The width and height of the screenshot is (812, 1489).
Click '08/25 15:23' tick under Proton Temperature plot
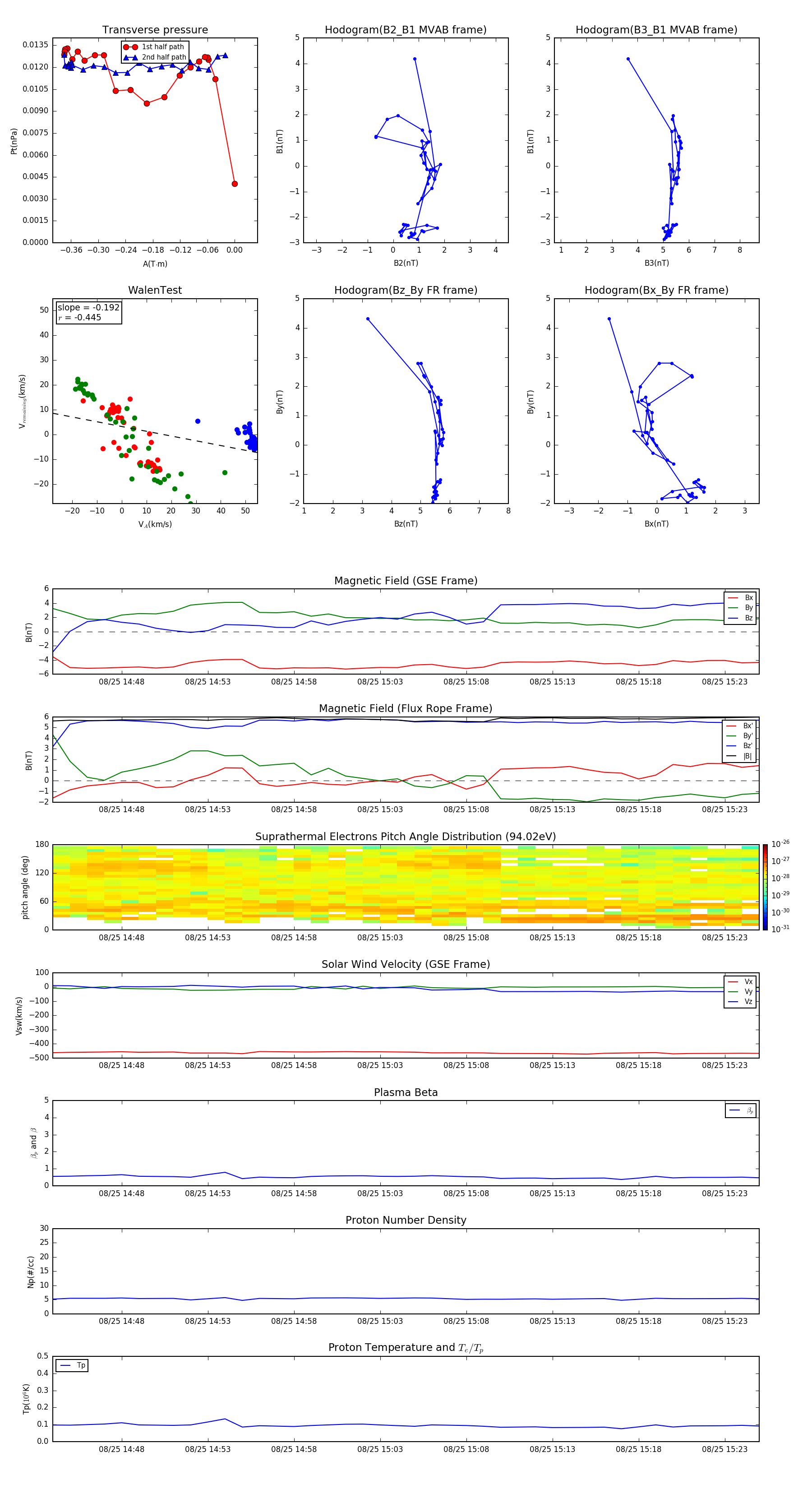[725, 1449]
